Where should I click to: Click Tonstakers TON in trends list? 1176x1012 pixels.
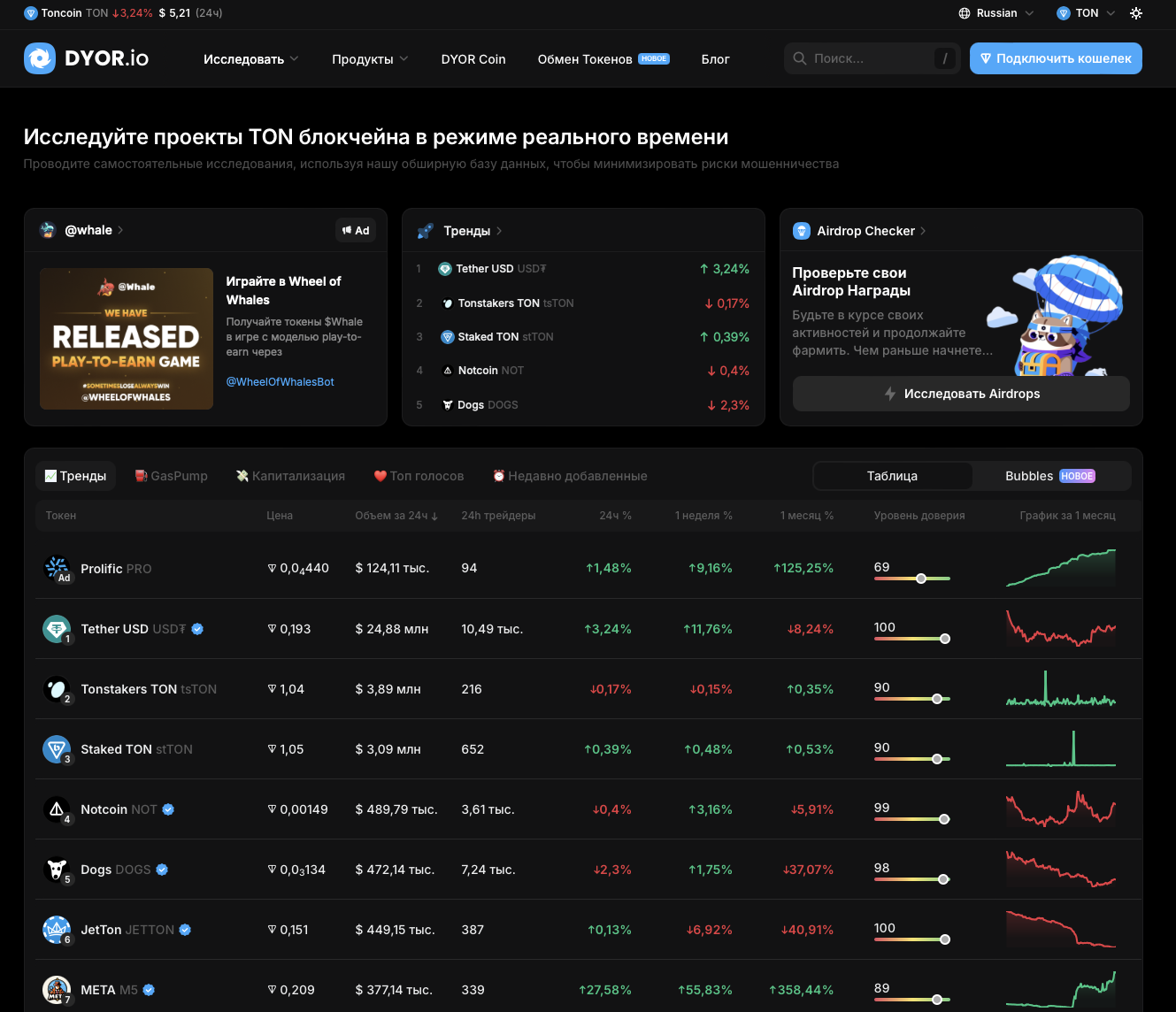[515, 303]
